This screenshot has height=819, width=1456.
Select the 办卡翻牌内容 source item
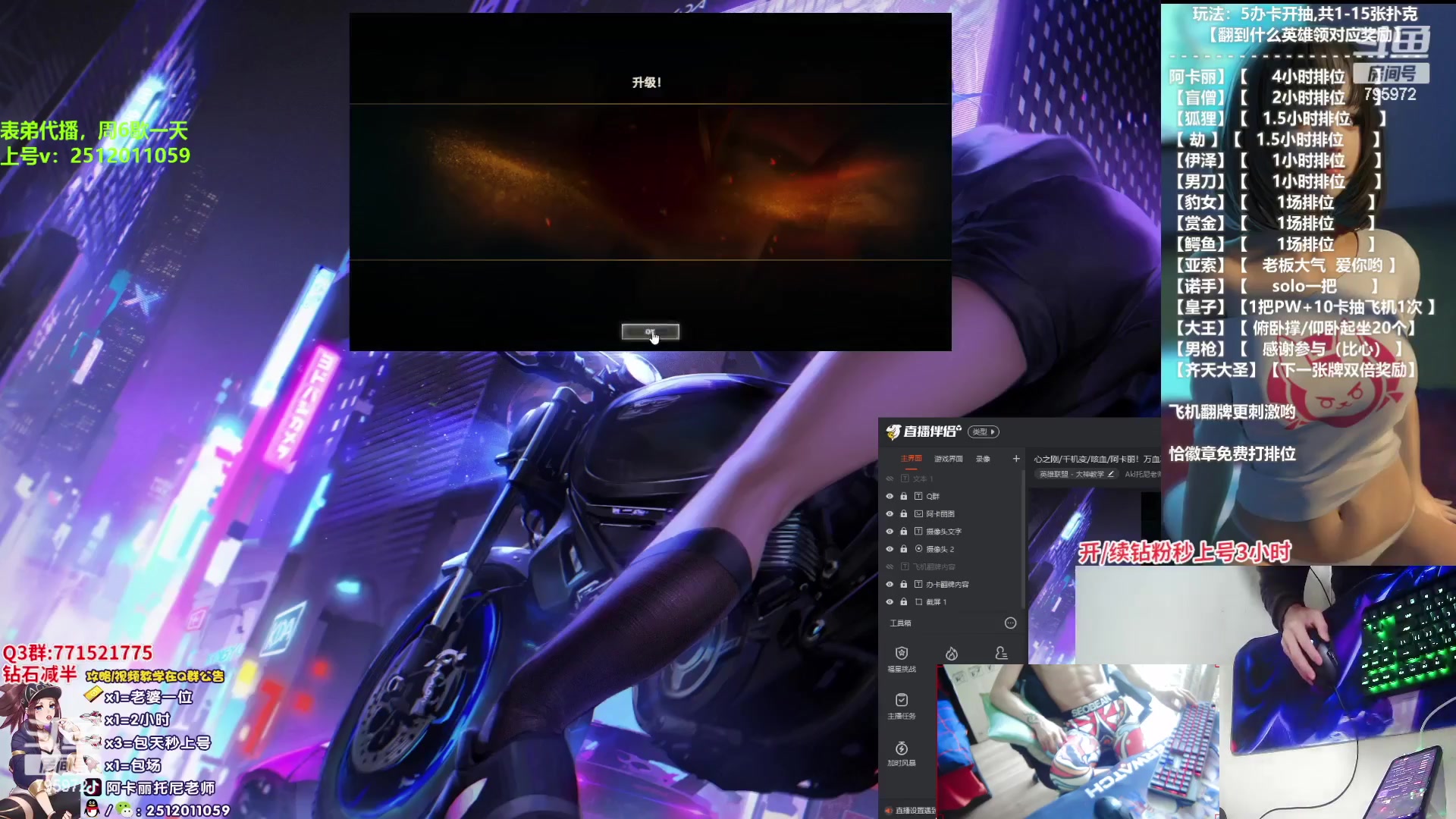[x=947, y=585]
